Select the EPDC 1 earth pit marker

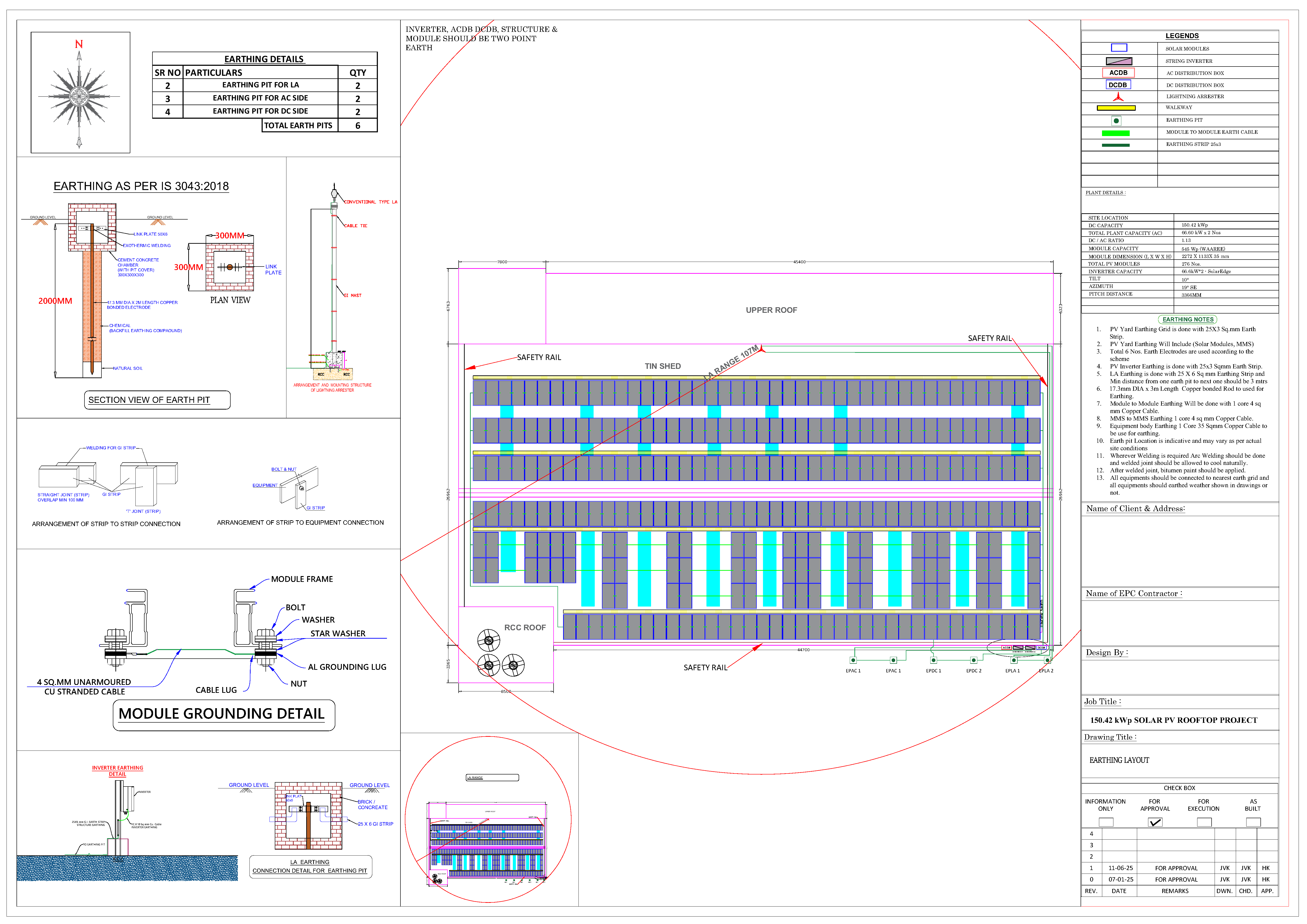click(933, 660)
